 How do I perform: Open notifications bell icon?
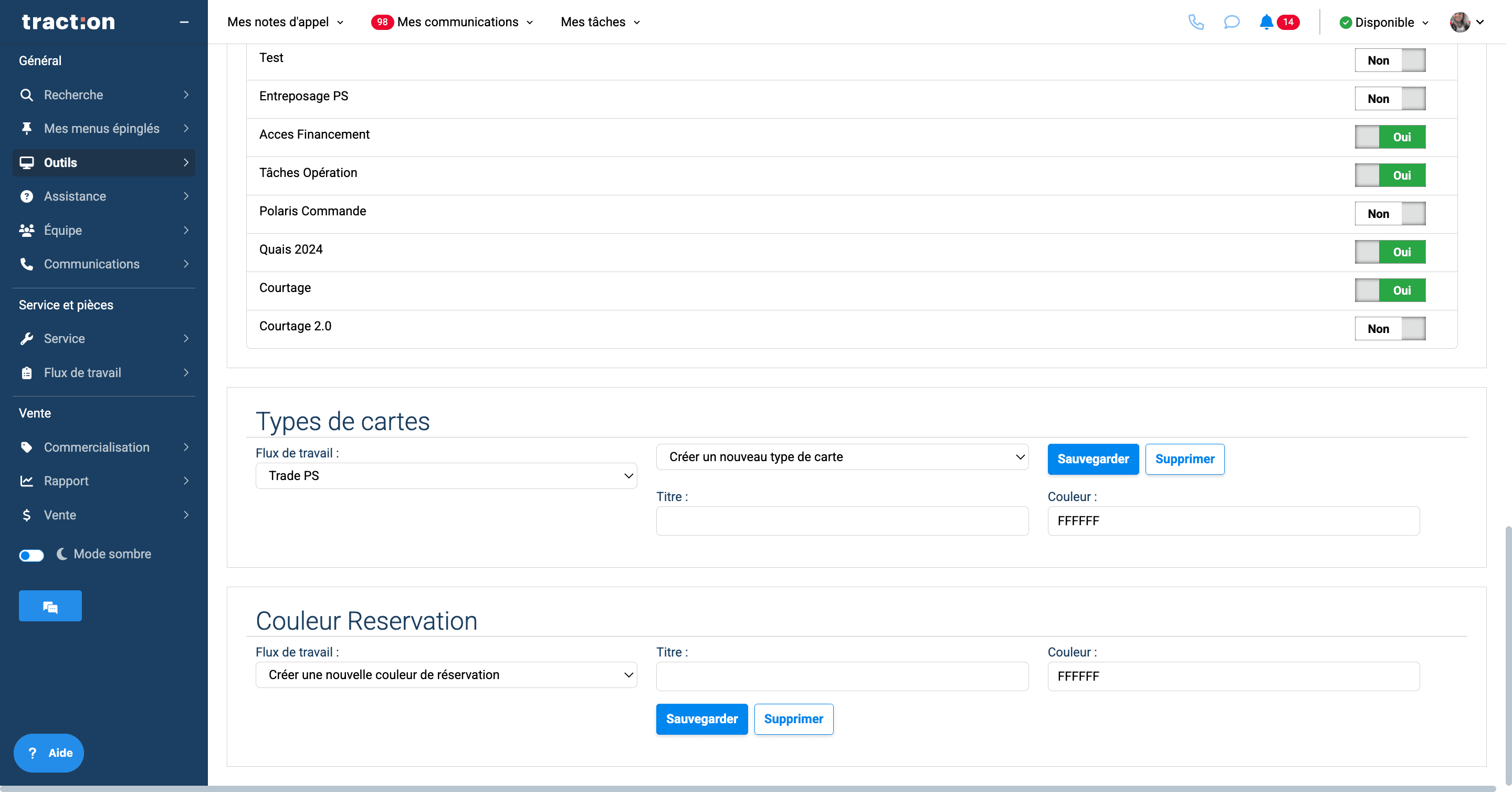(1266, 22)
